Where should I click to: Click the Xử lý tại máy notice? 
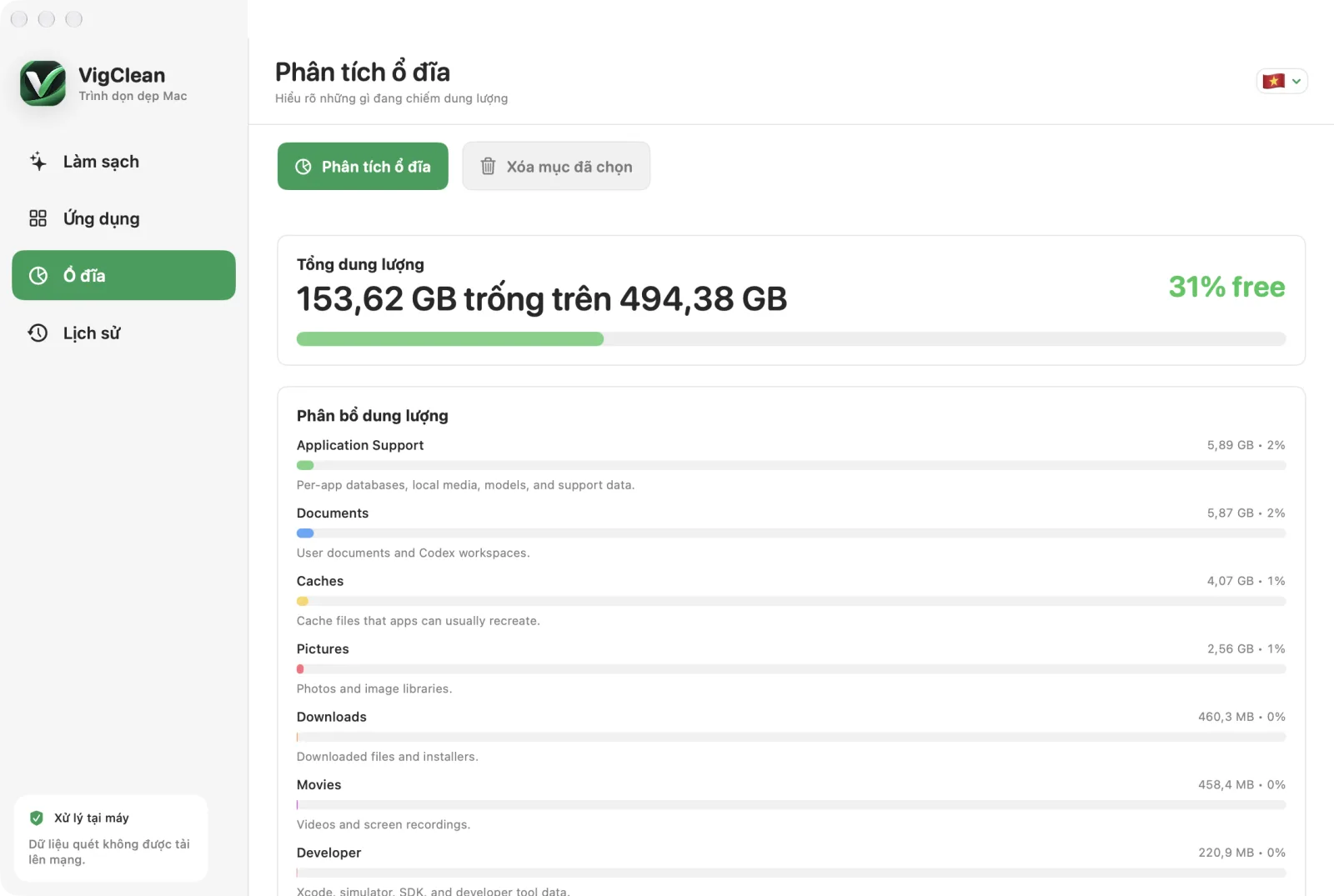click(x=111, y=838)
